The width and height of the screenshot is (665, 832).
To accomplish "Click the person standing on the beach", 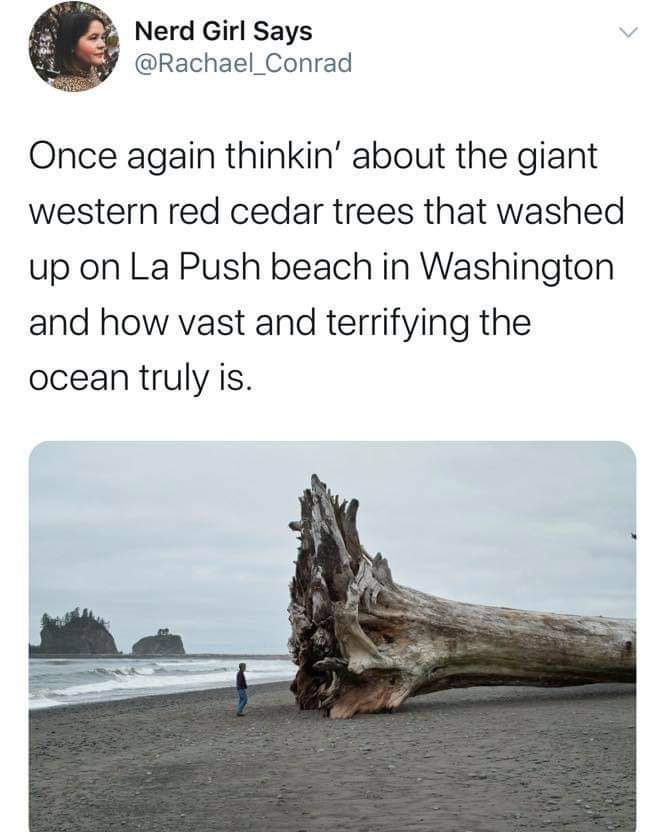I will [x=241, y=689].
